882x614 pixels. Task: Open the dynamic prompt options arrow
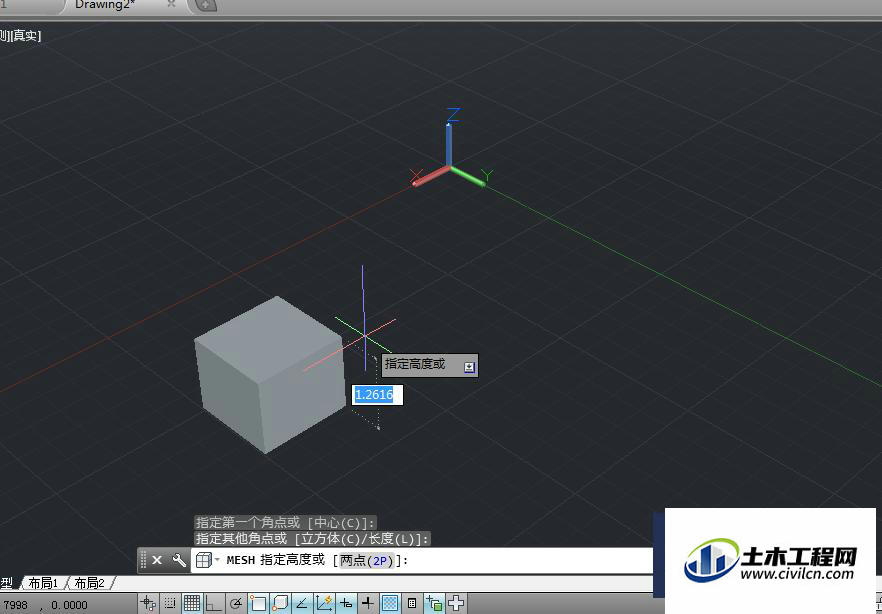[x=469, y=367]
